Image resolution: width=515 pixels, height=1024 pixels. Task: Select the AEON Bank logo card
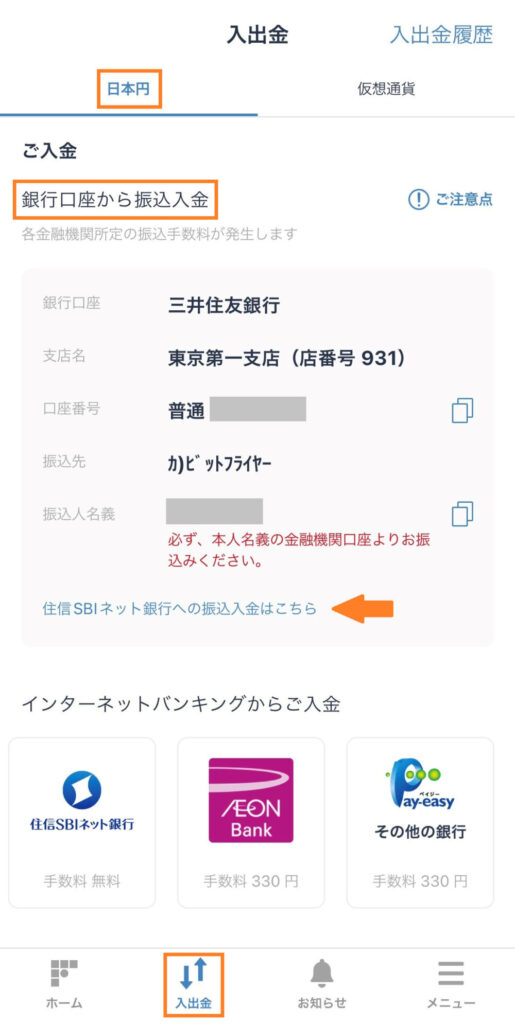pos(251,823)
